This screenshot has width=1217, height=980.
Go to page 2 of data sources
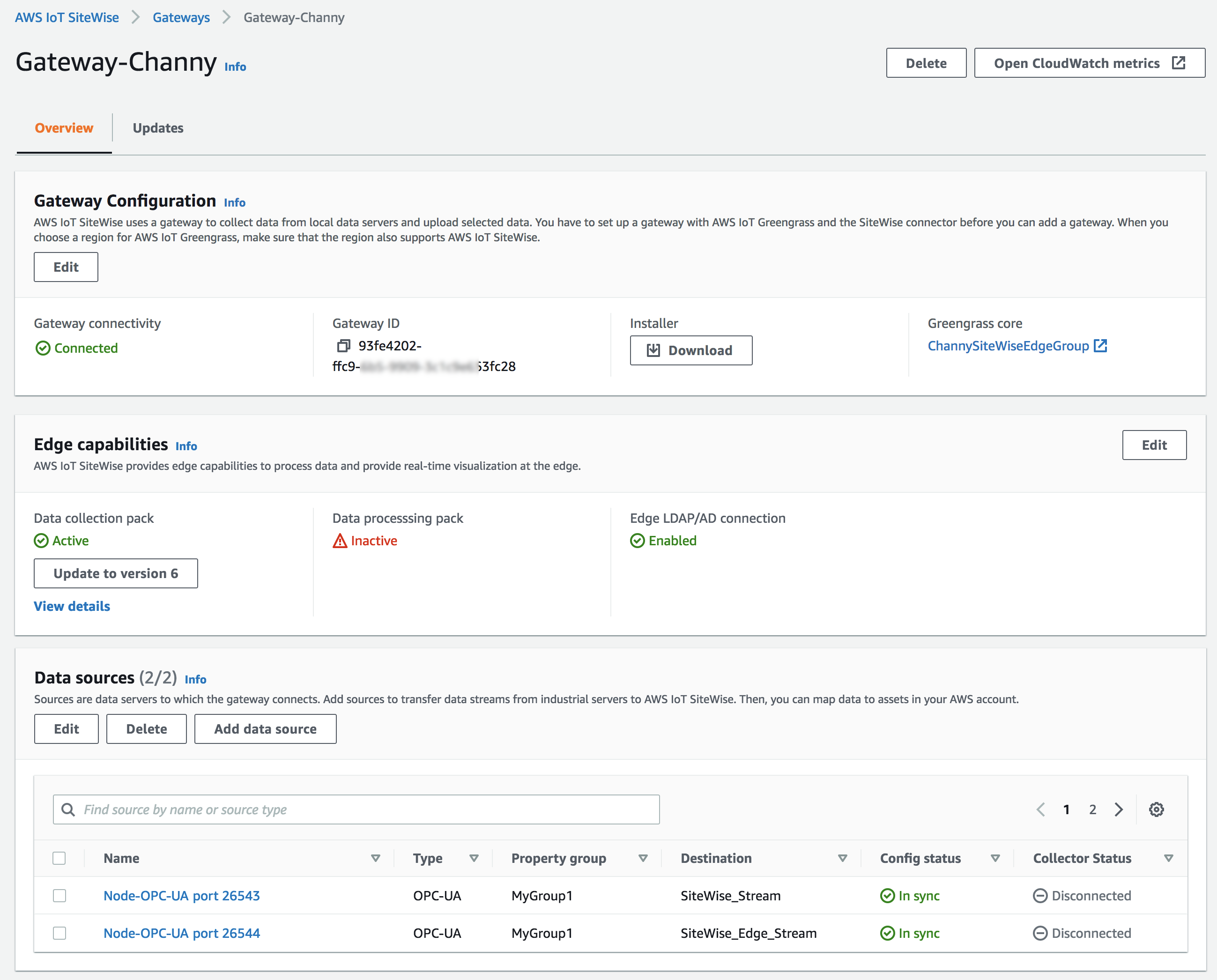point(1092,809)
